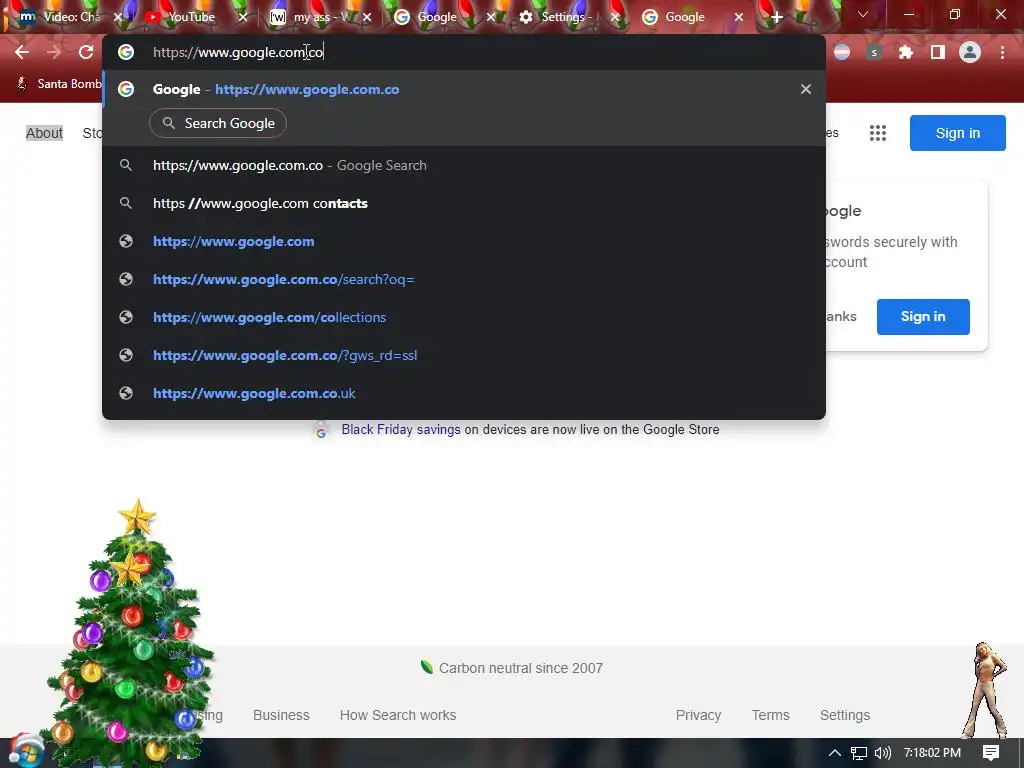Open the Santa Bomb bookmark
The image size is (1024, 768).
[x=59, y=84]
